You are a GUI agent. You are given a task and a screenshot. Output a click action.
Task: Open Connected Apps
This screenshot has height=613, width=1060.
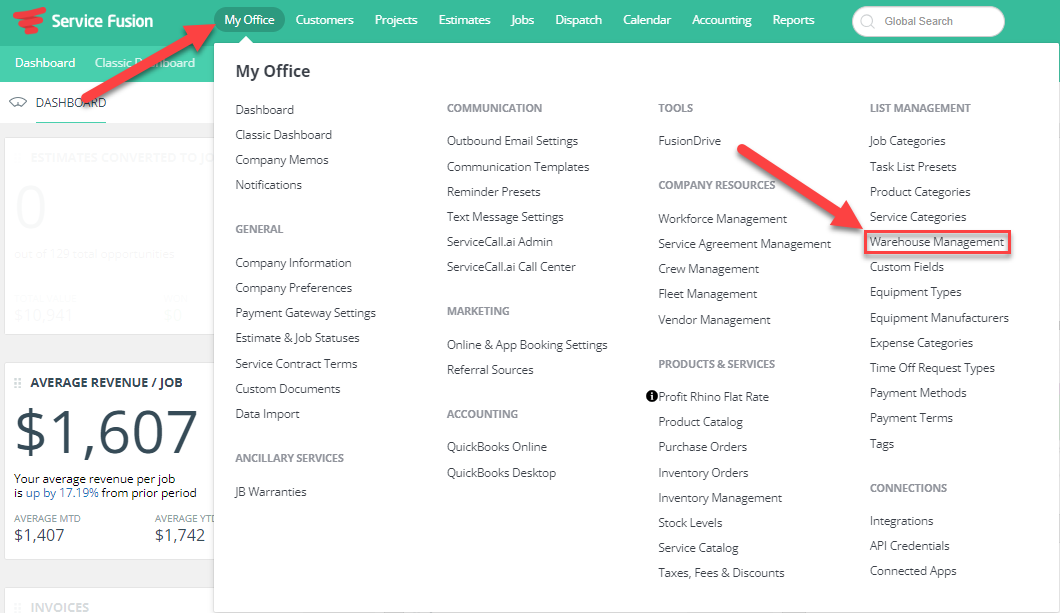(x=913, y=571)
